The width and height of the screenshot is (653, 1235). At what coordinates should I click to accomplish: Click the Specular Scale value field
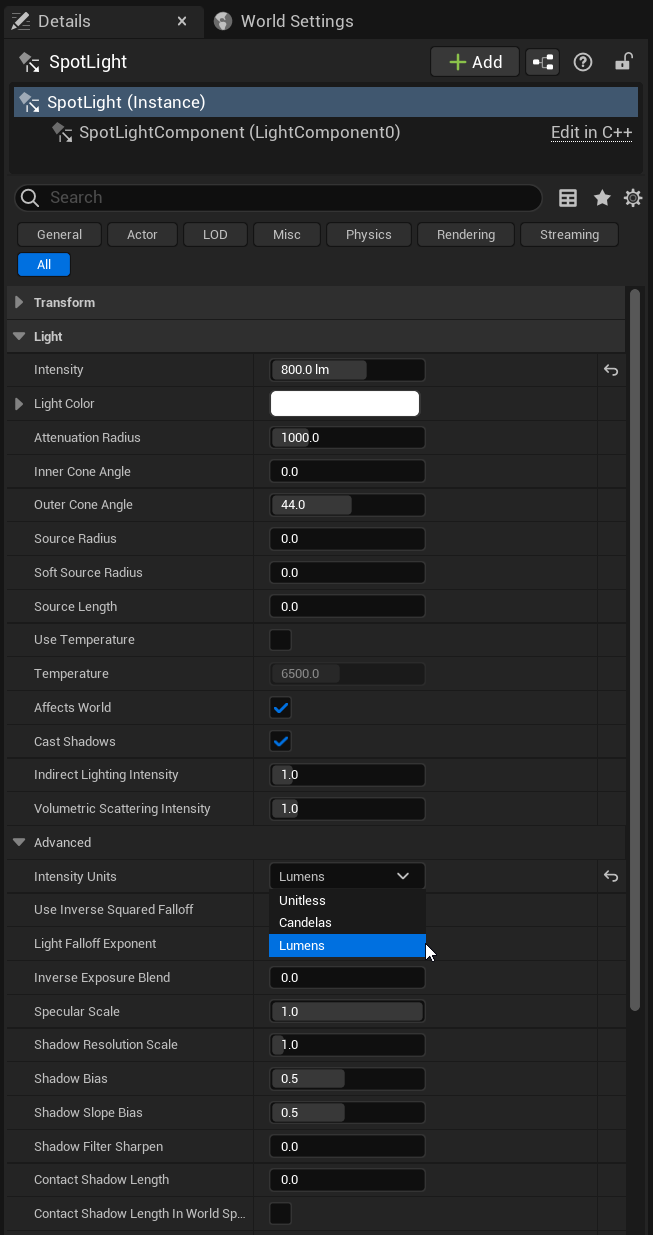[x=348, y=1012]
